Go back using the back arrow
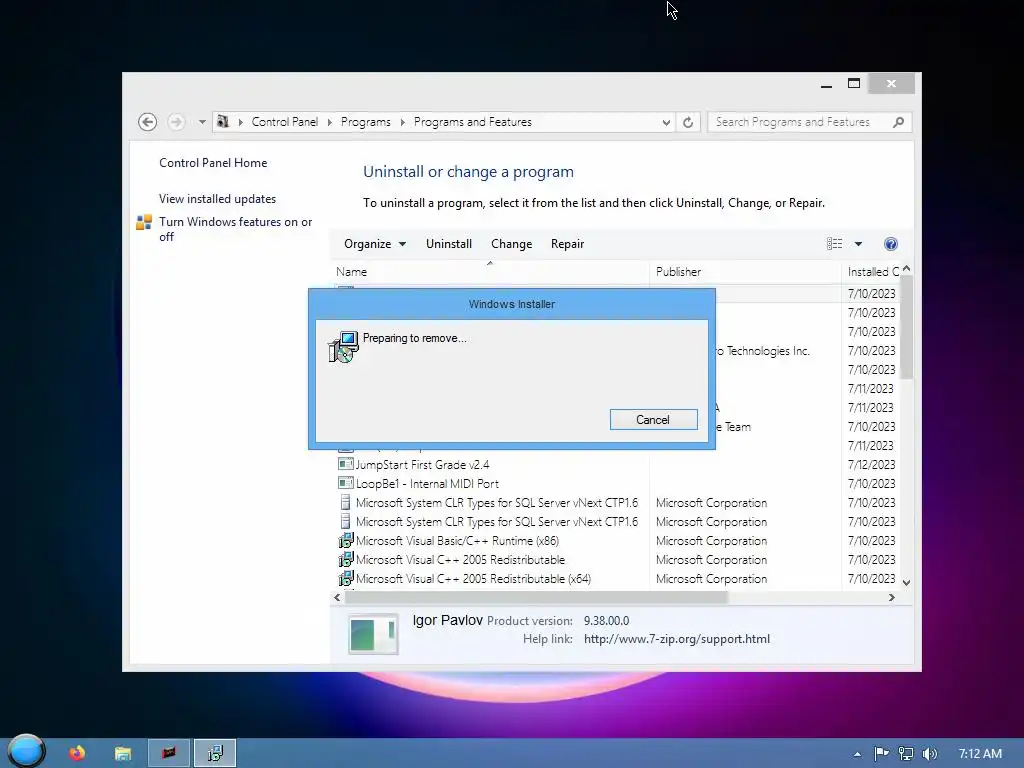 [x=148, y=122]
